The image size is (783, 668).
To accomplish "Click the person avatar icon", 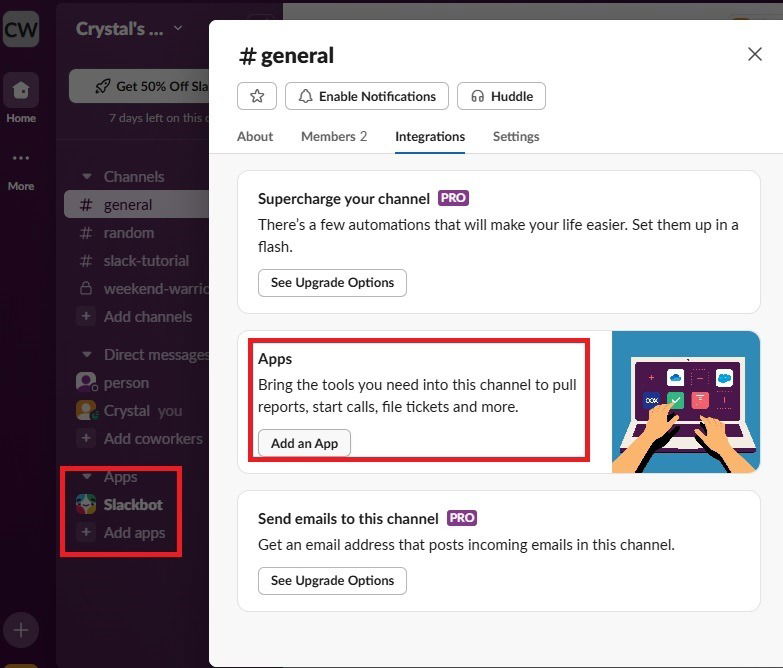I will (x=86, y=382).
